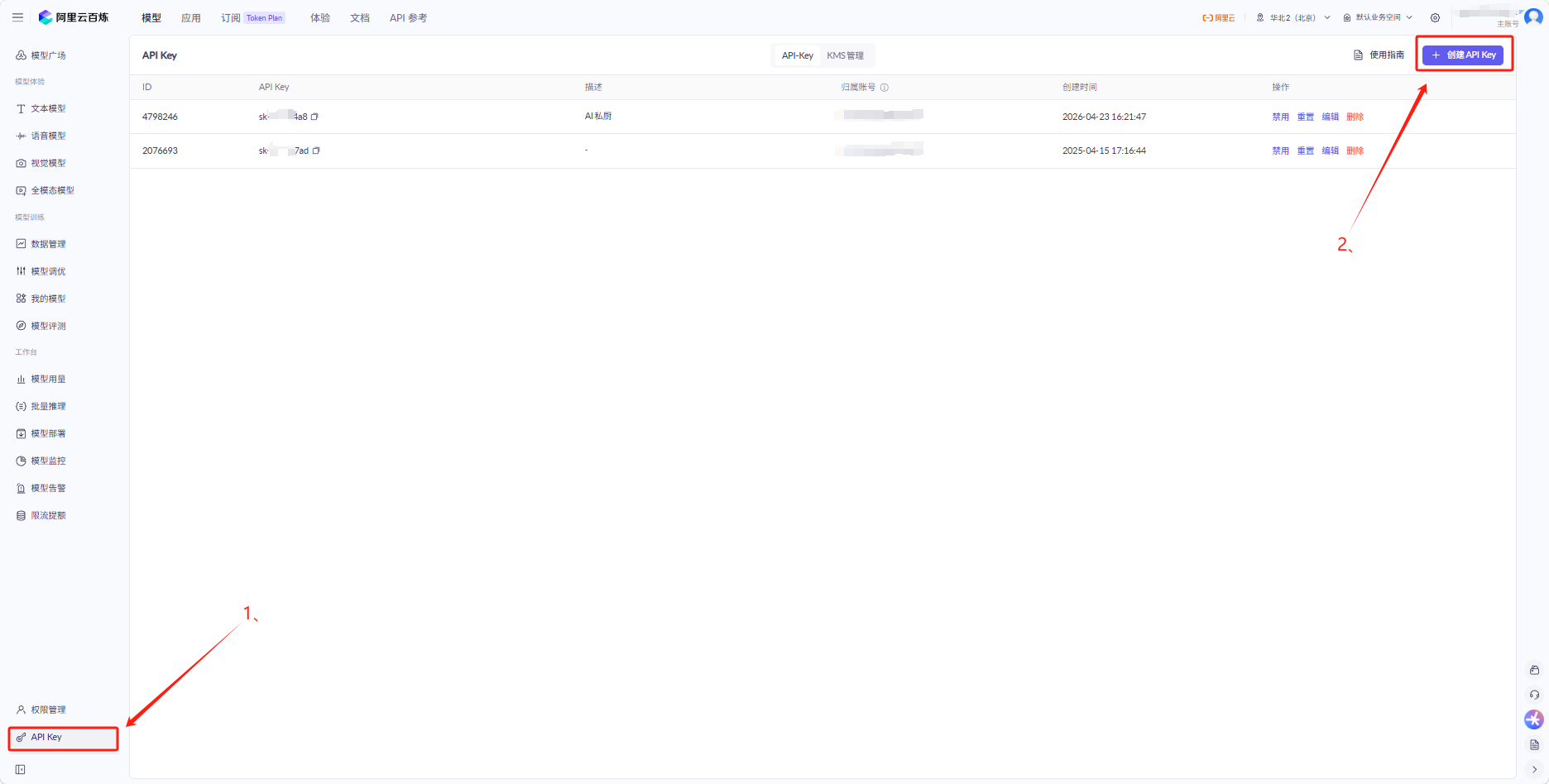Click the info icon beside 归属账号

pyautogui.click(x=885, y=87)
